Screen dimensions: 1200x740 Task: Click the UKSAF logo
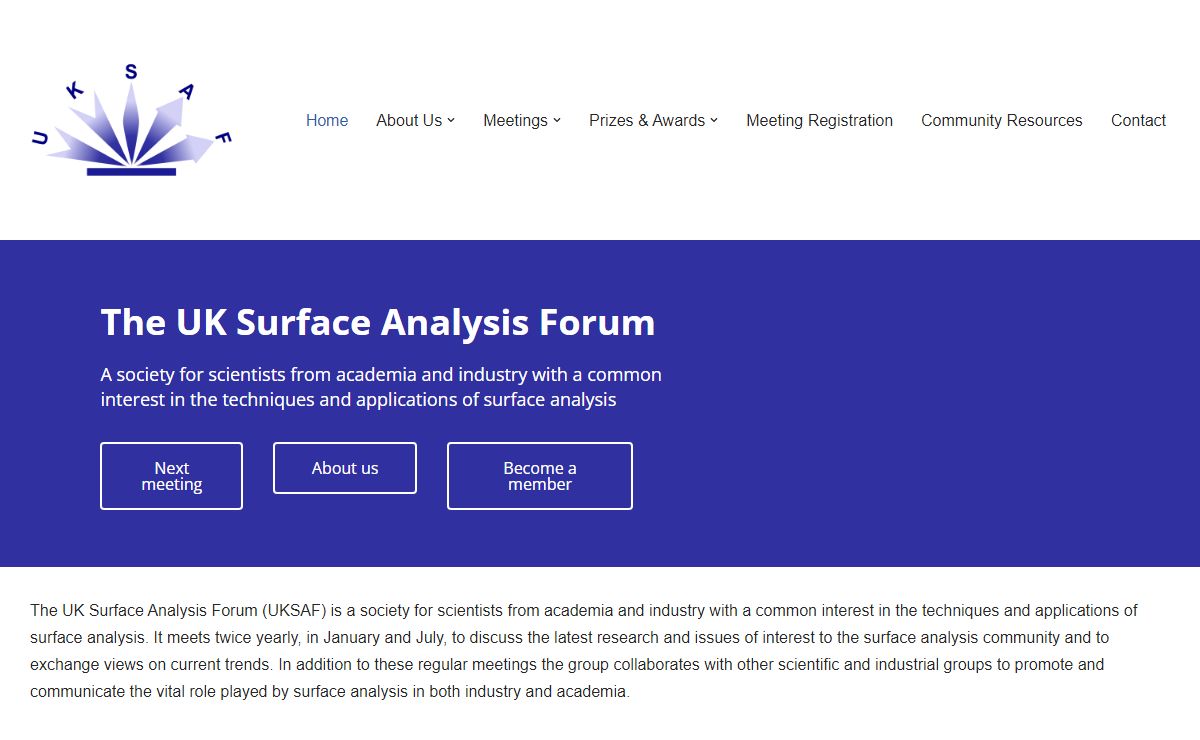coord(131,120)
